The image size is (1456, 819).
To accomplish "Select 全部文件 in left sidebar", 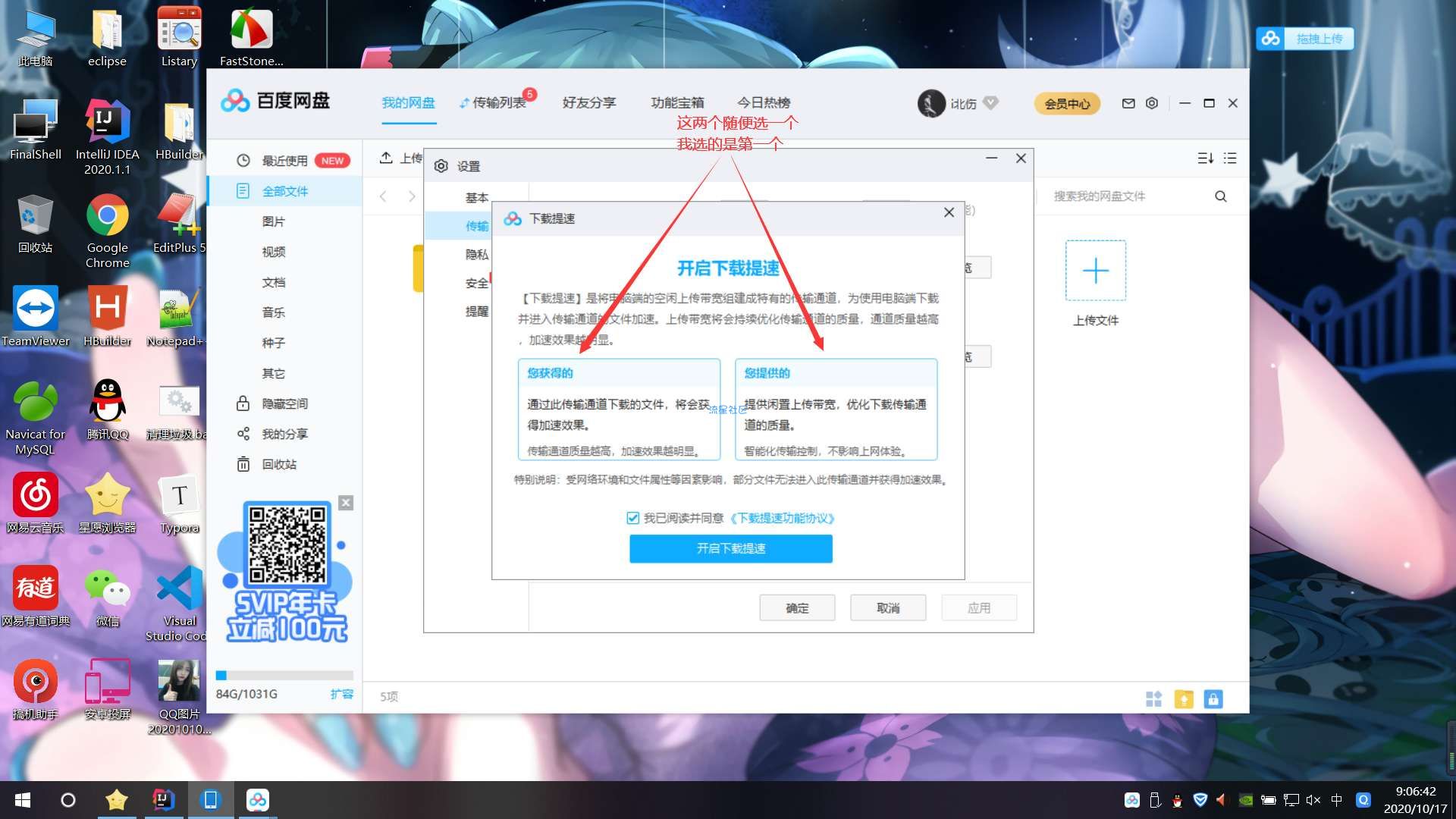I will tap(285, 191).
